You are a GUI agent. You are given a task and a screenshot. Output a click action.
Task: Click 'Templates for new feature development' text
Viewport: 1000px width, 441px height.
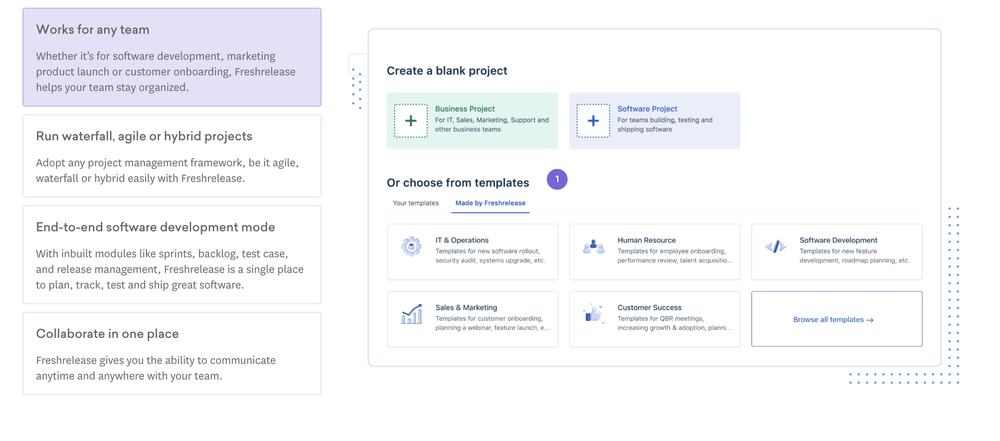click(x=855, y=256)
